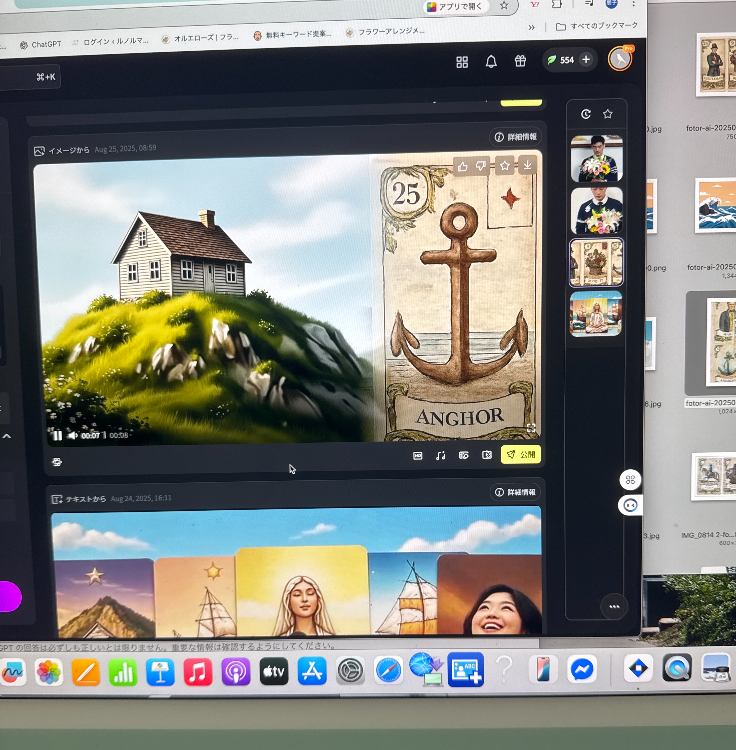736x750 pixels.
Task: Open 詳細情報 for the Aug 25 video
Action: (x=516, y=137)
